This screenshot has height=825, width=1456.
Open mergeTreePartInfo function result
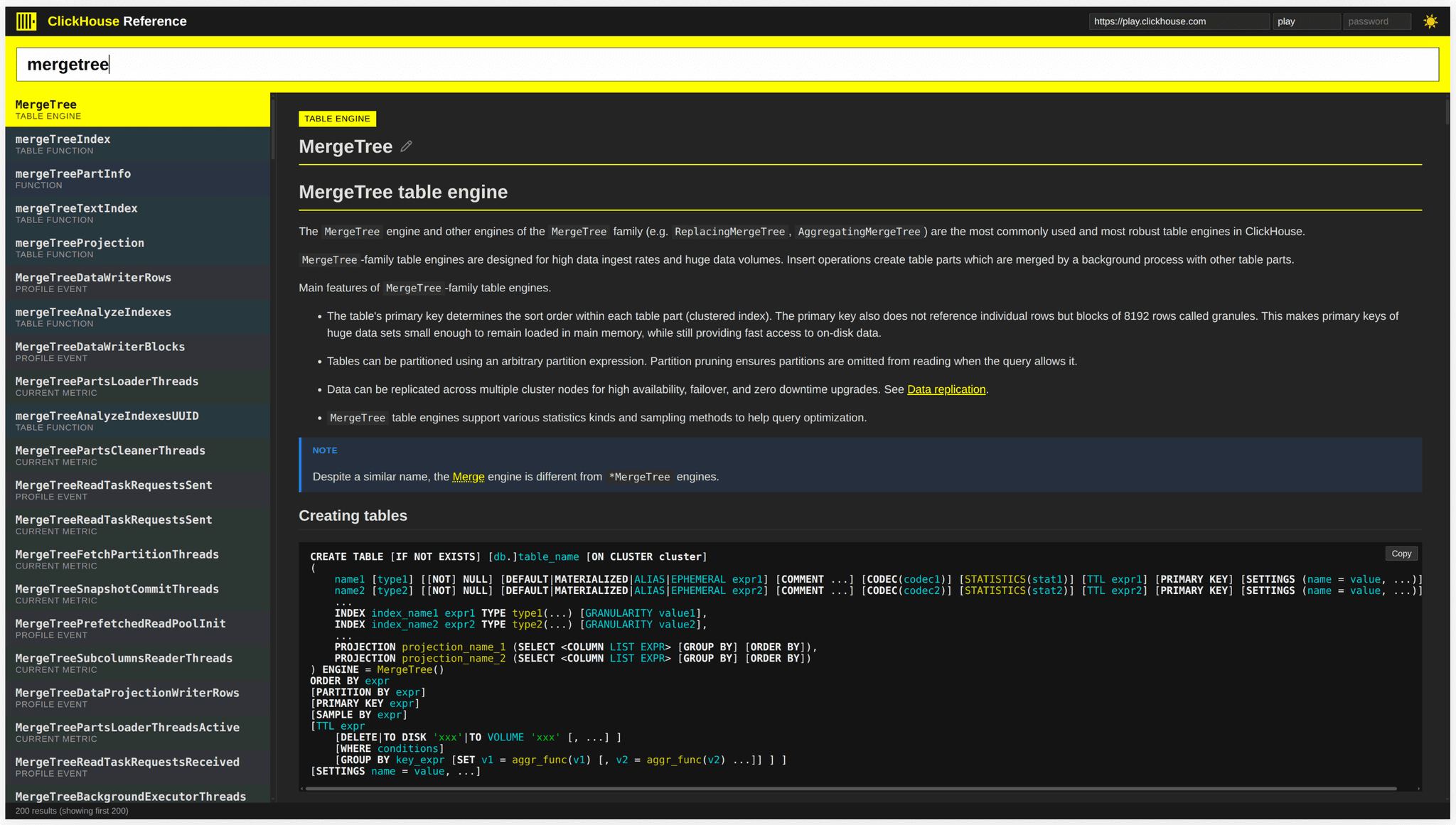(137, 179)
